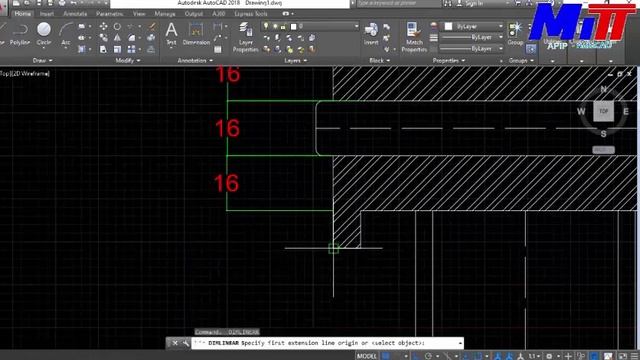The height and width of the screenshot is (360, 640).
Task: Expand the Draw panel dropdown
Action: click(42, 60)
